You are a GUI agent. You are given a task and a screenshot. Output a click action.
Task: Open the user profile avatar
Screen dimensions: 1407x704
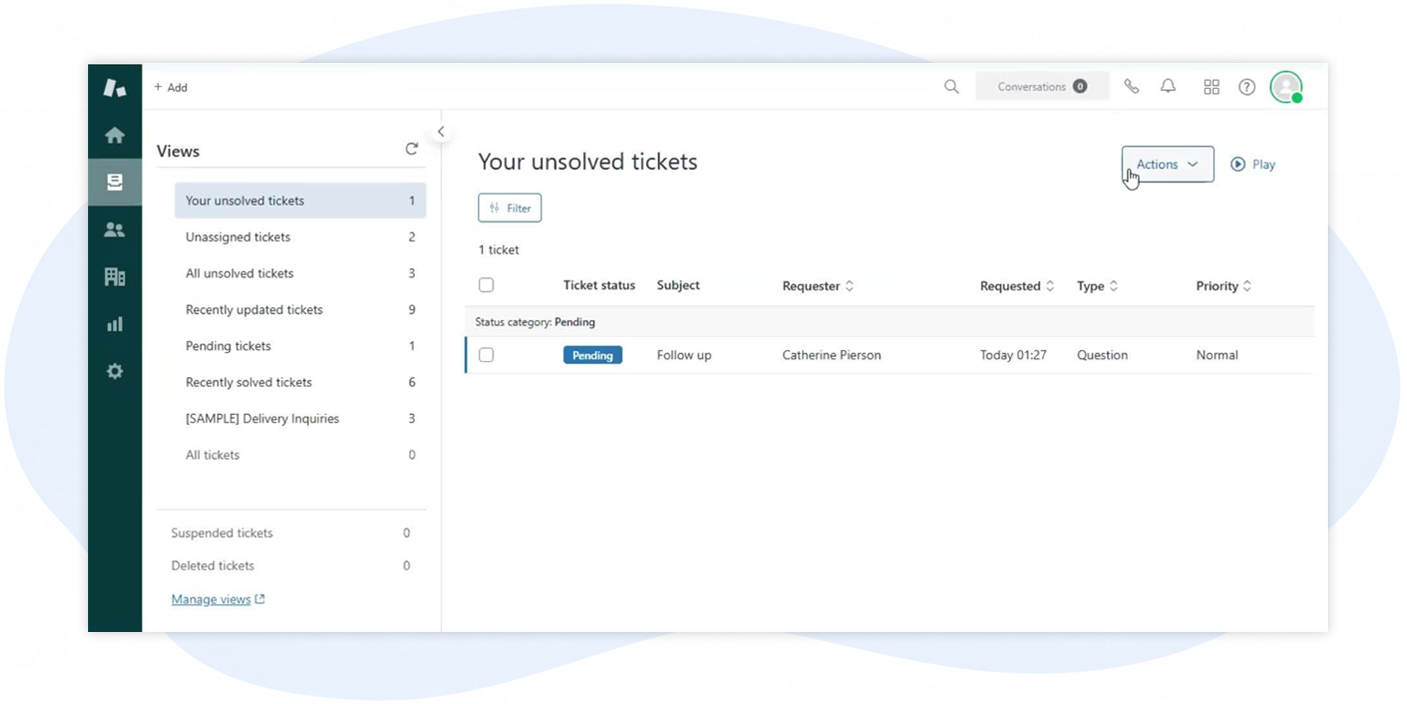click(1286, 87)
